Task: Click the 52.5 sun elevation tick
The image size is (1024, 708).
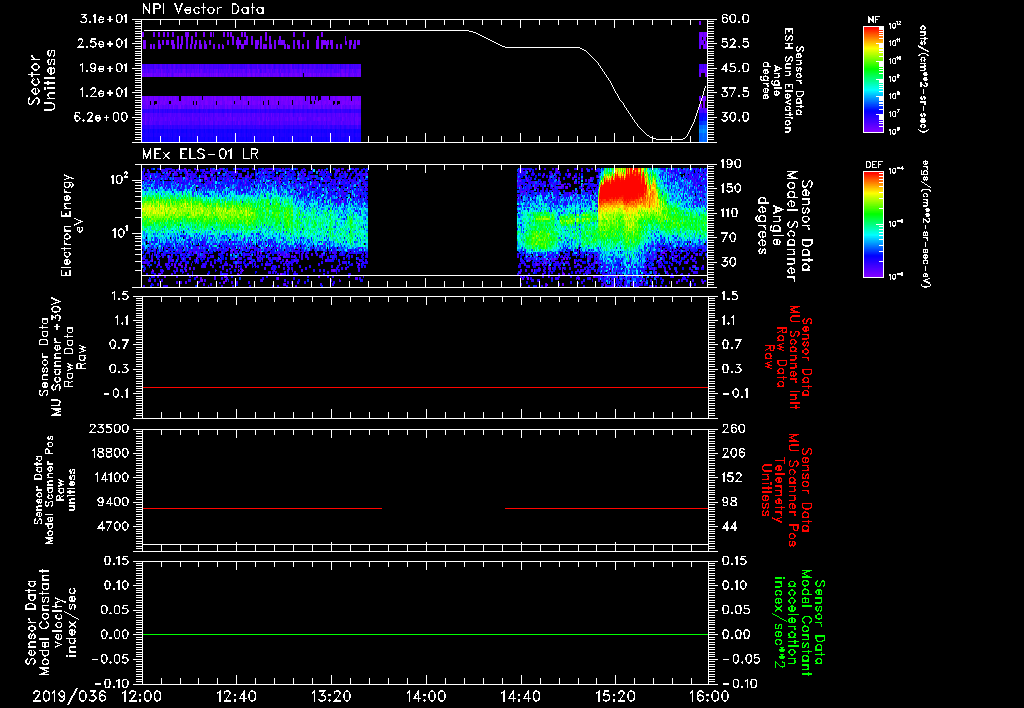Action: (735, 43)
